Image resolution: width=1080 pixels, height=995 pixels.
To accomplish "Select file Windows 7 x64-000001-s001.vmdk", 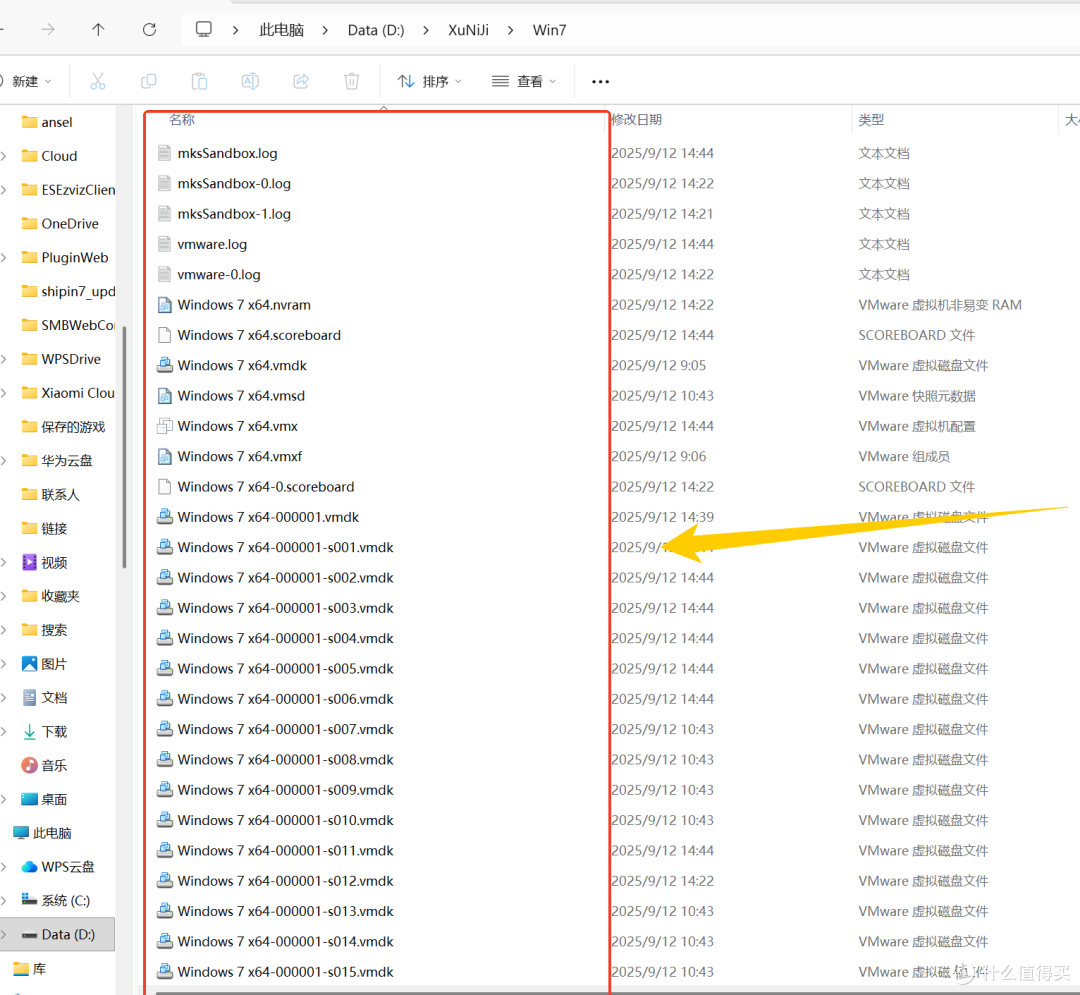I will point(285,547).
